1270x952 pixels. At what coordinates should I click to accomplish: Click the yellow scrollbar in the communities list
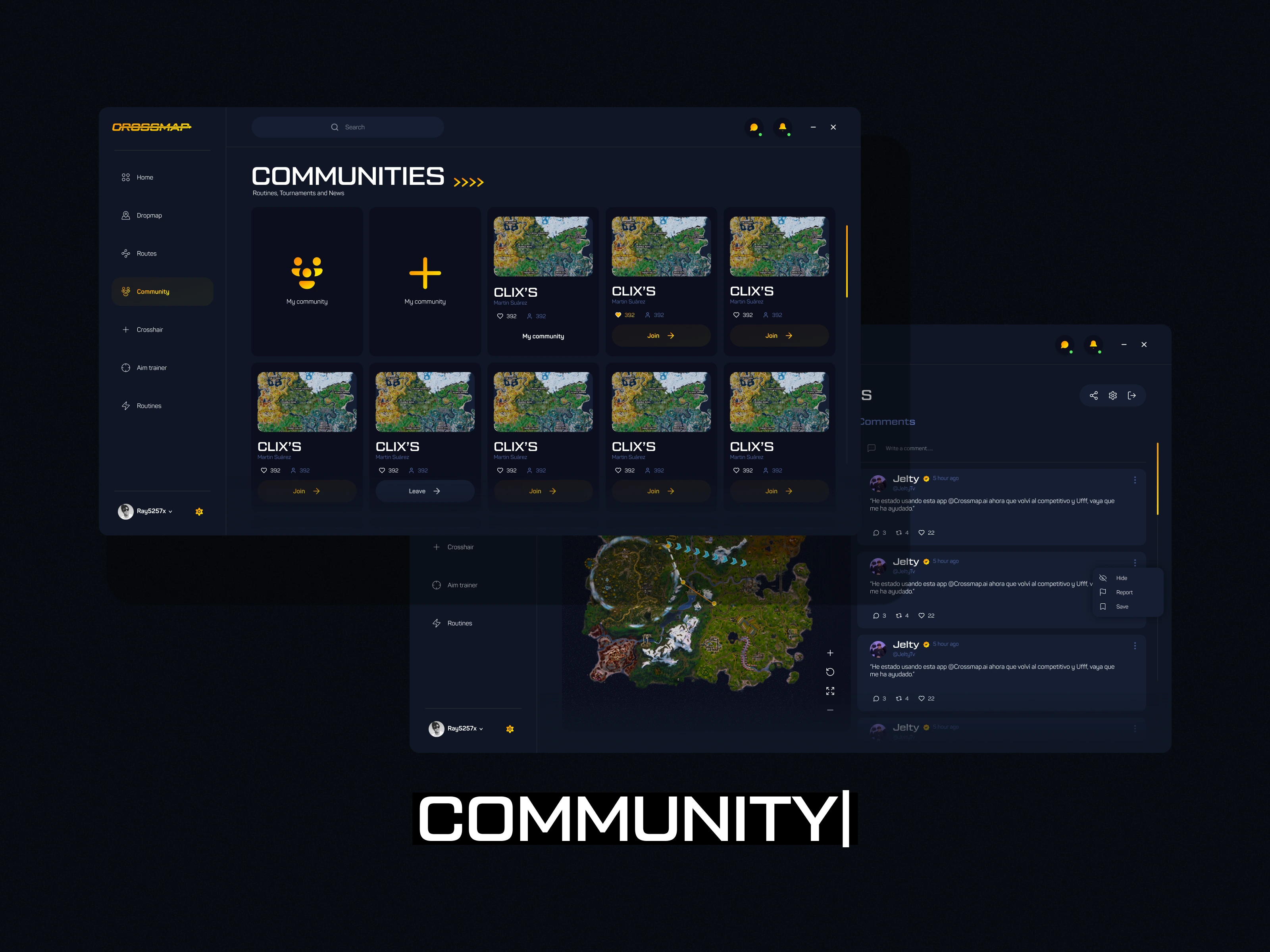(x=846, y=262)
